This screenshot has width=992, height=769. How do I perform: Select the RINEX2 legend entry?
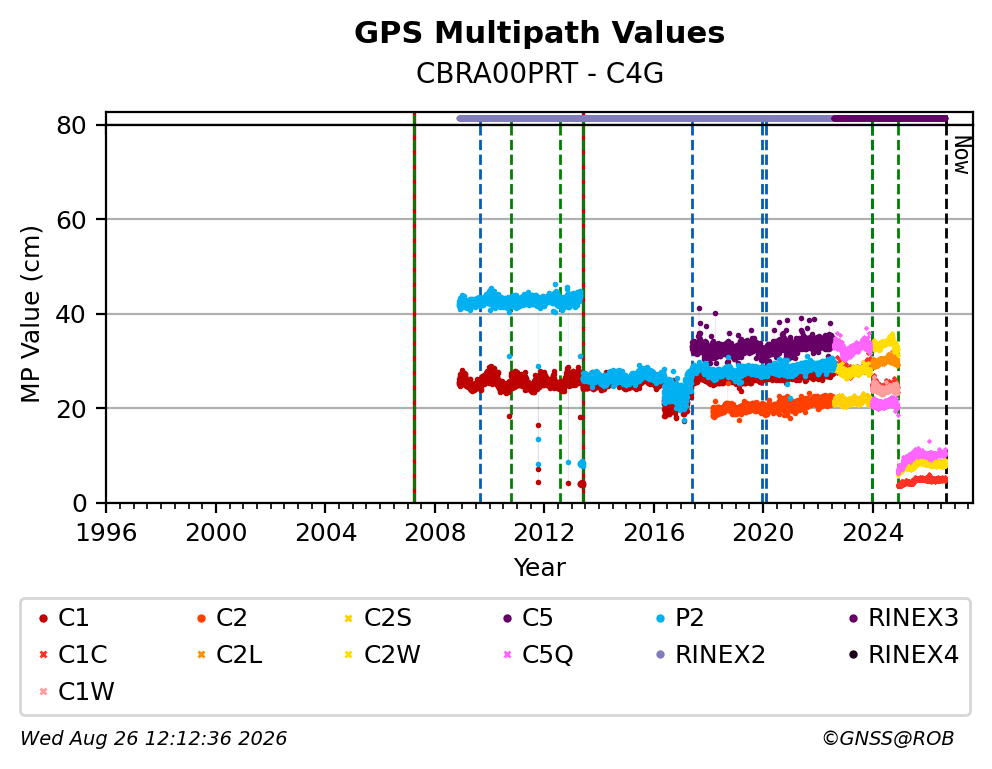coord(711,655)
